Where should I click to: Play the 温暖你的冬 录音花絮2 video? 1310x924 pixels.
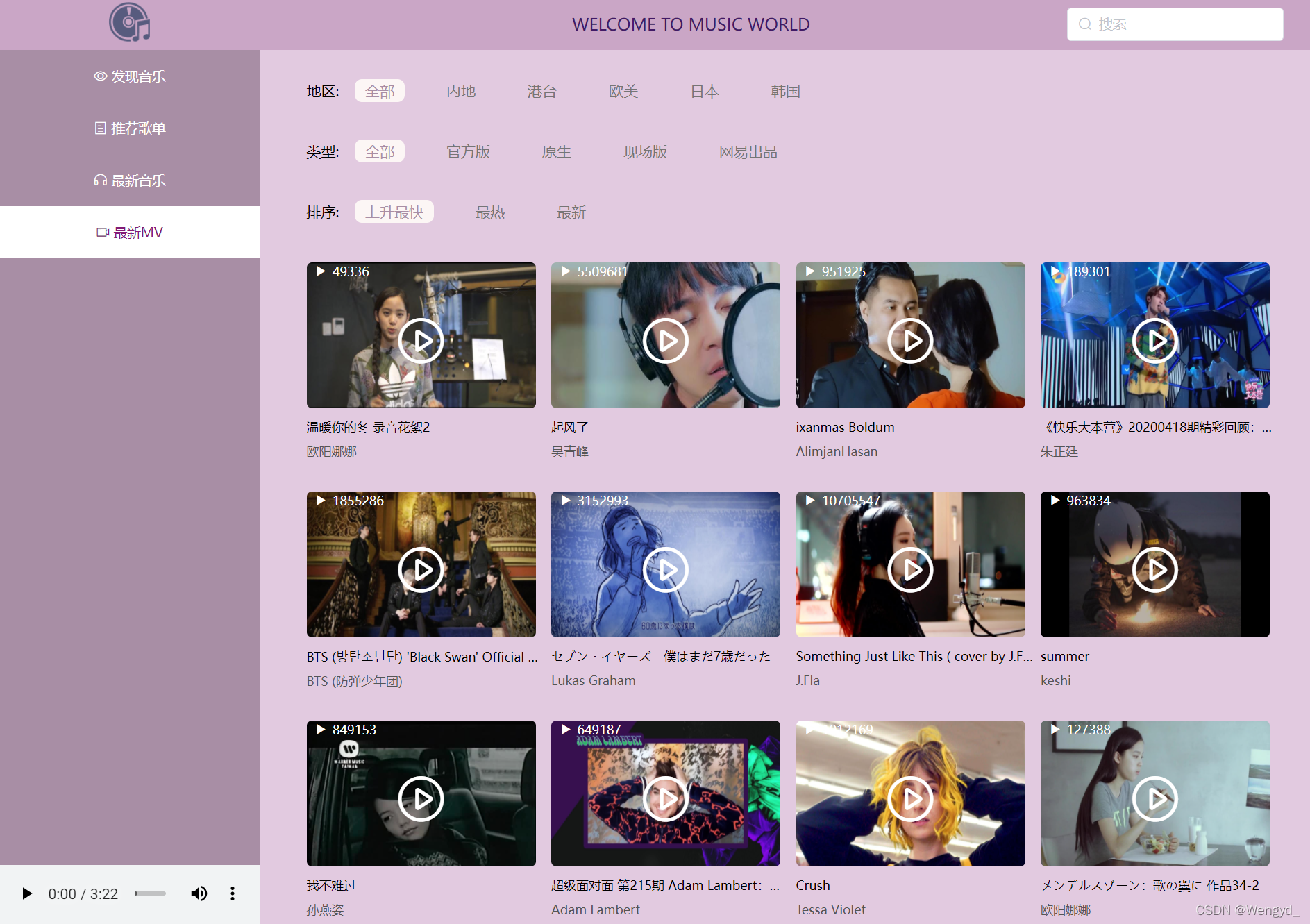coord(421,341)
